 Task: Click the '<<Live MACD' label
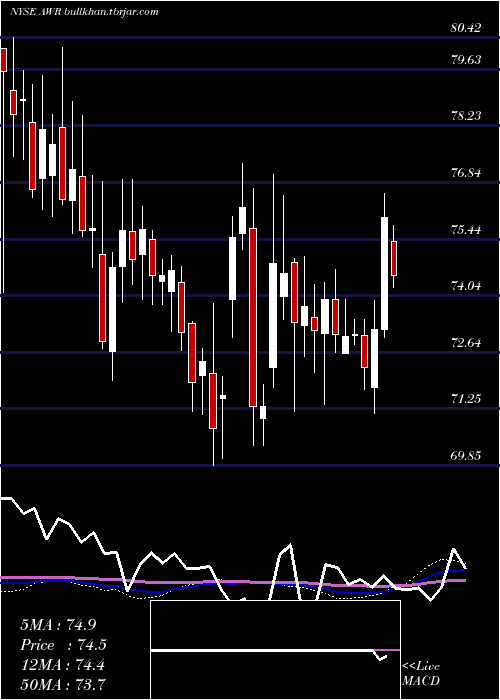pos(421,673)
